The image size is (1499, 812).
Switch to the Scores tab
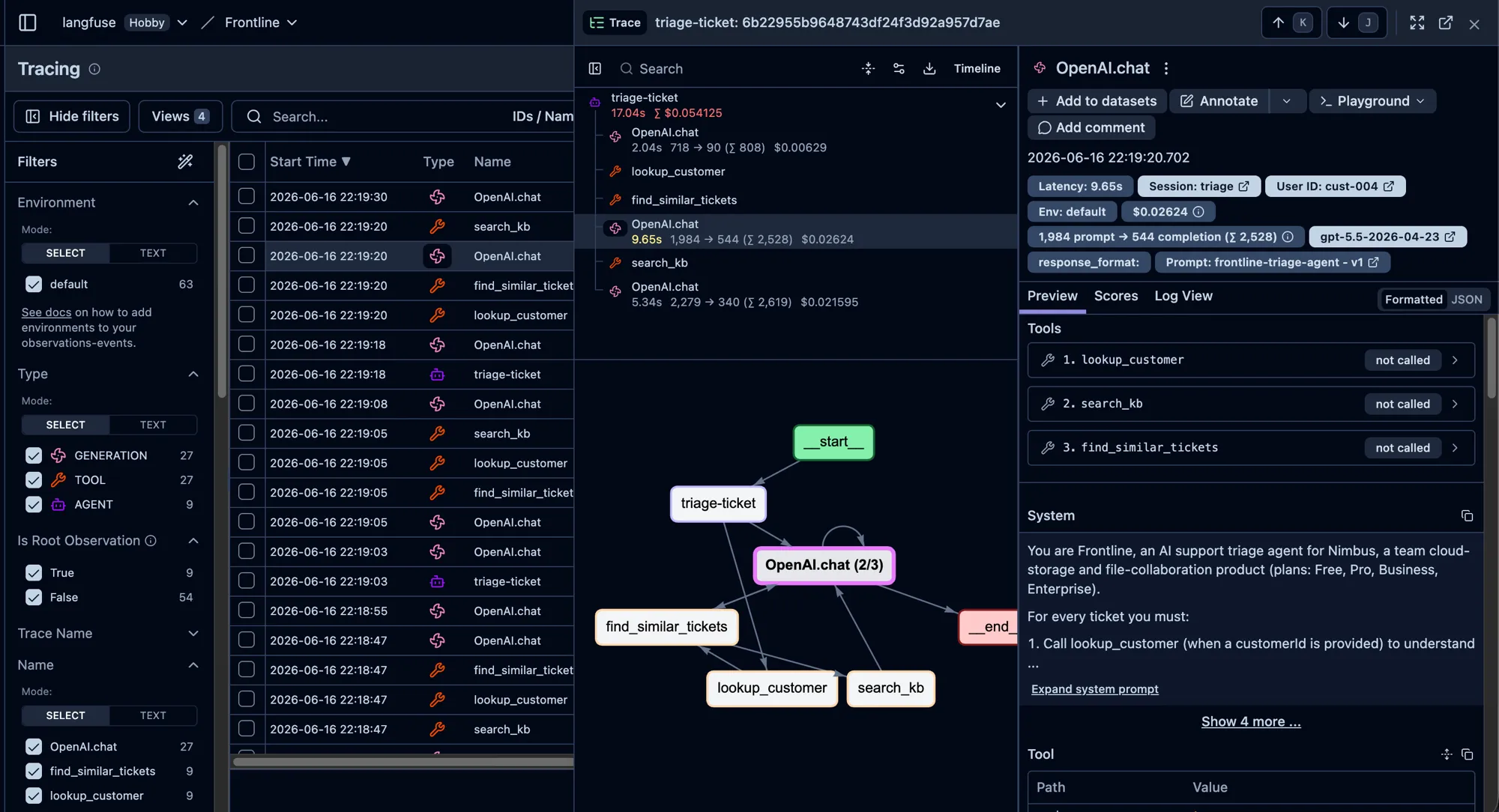(x=1116, y=296)
